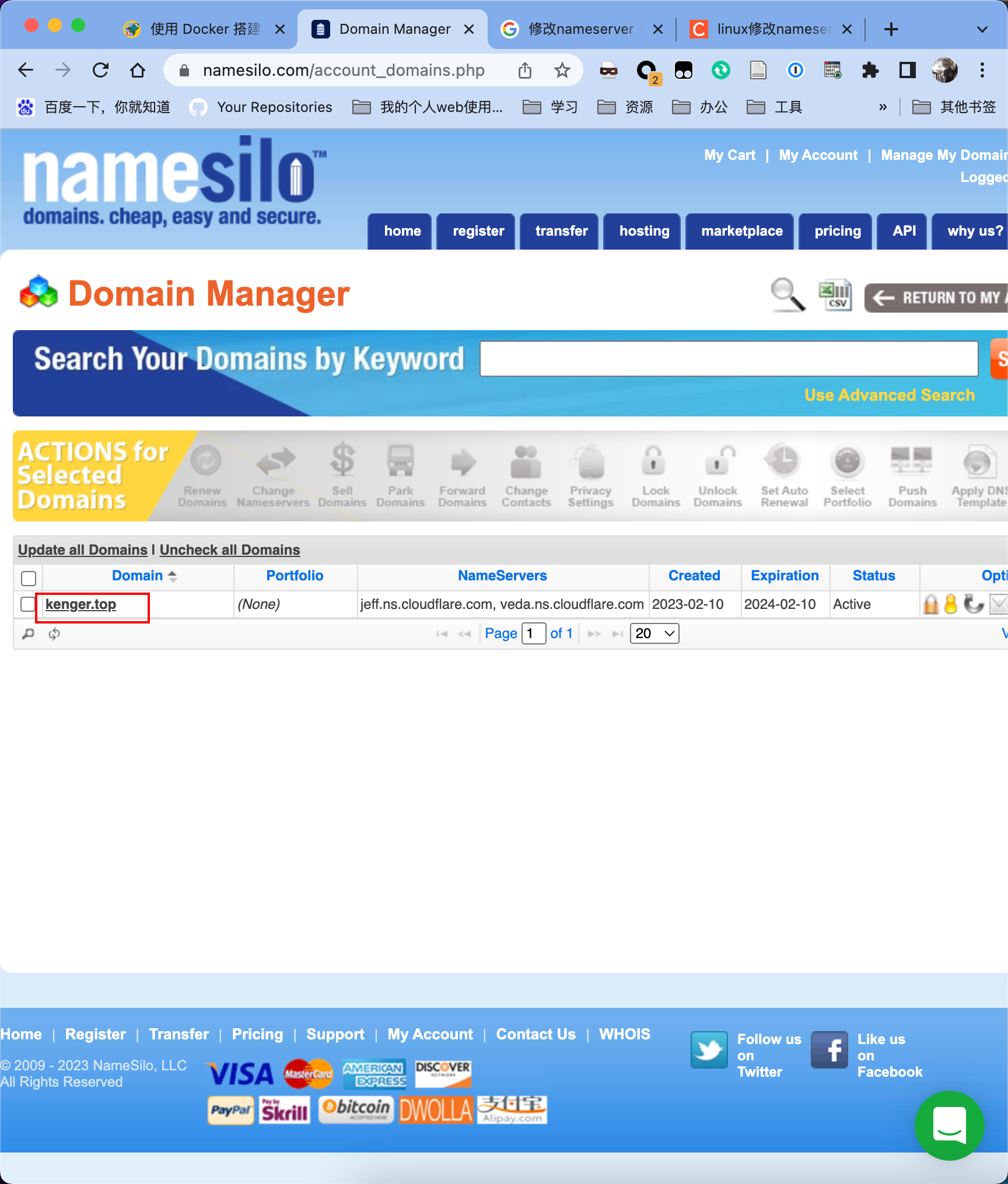Screen dimensions: 1008x1184
Task: Sort by Created column header
Action: (694, 576)
